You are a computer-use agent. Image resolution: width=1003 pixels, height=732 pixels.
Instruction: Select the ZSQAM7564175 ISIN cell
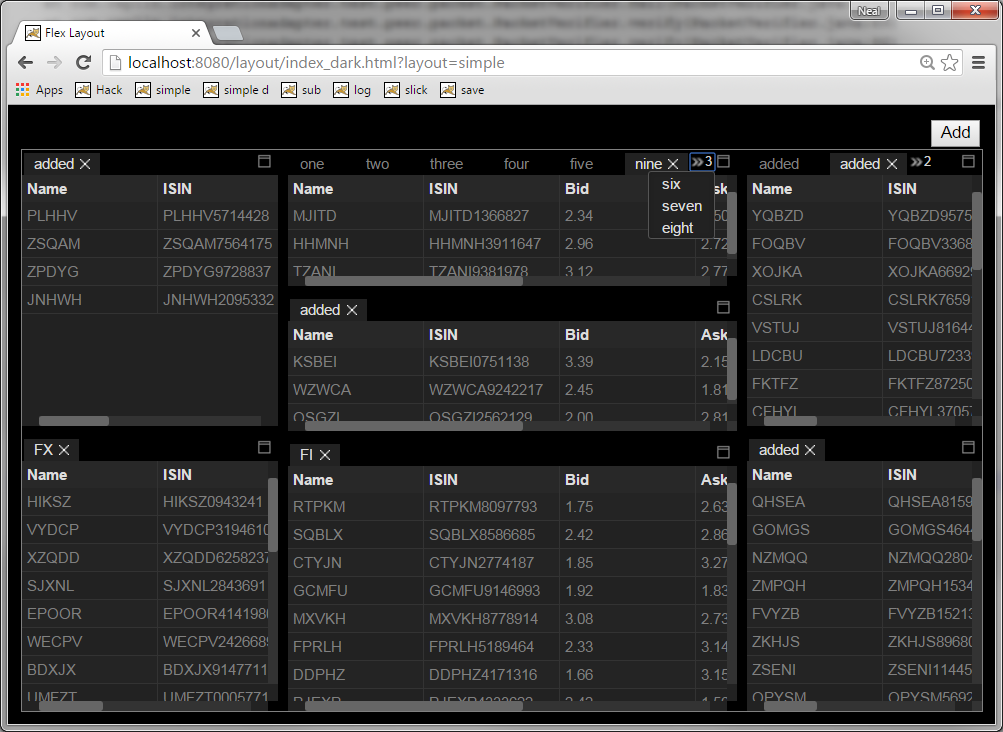[217, 244]
